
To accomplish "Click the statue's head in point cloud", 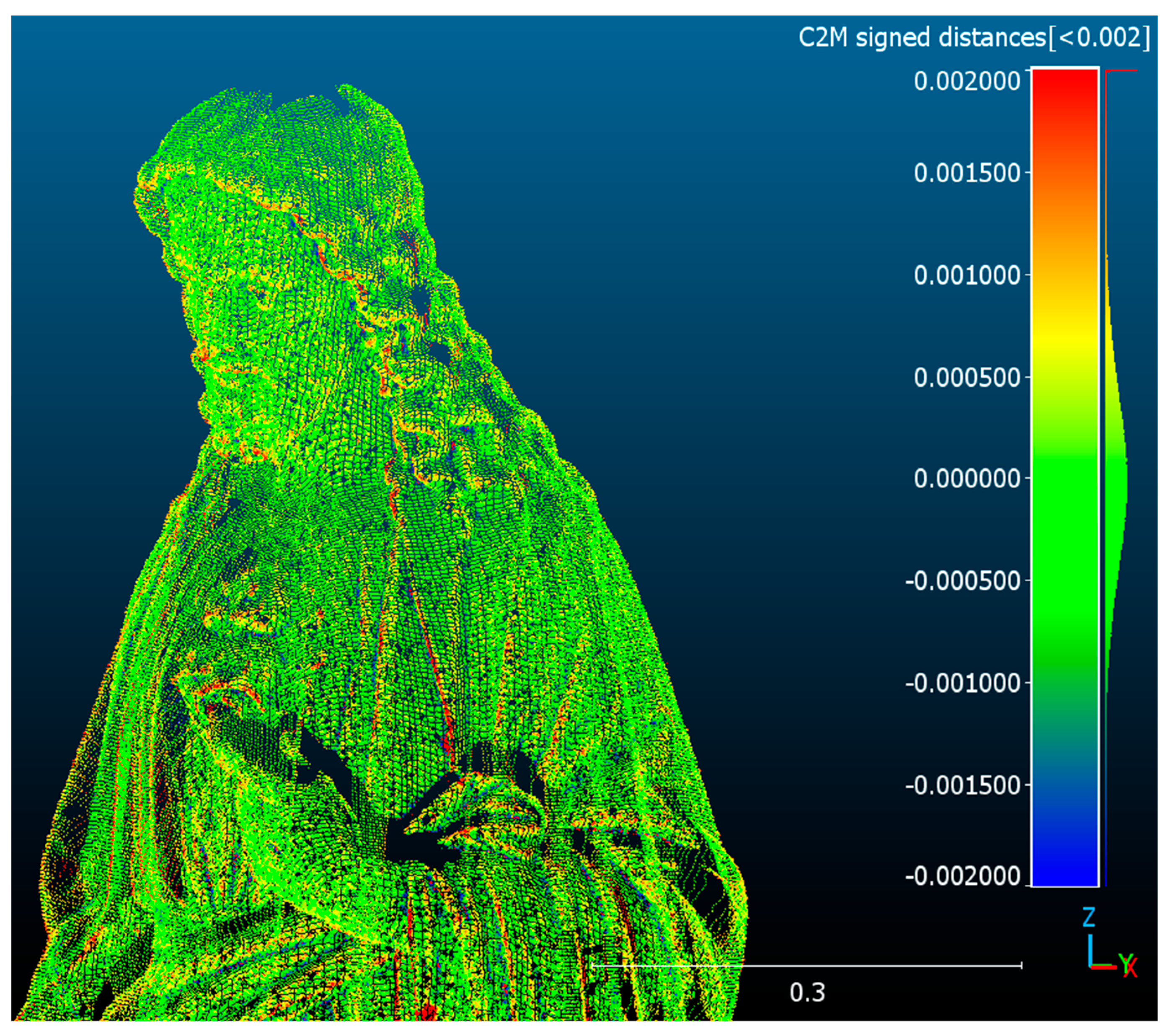I will click(x=286, y=229).
